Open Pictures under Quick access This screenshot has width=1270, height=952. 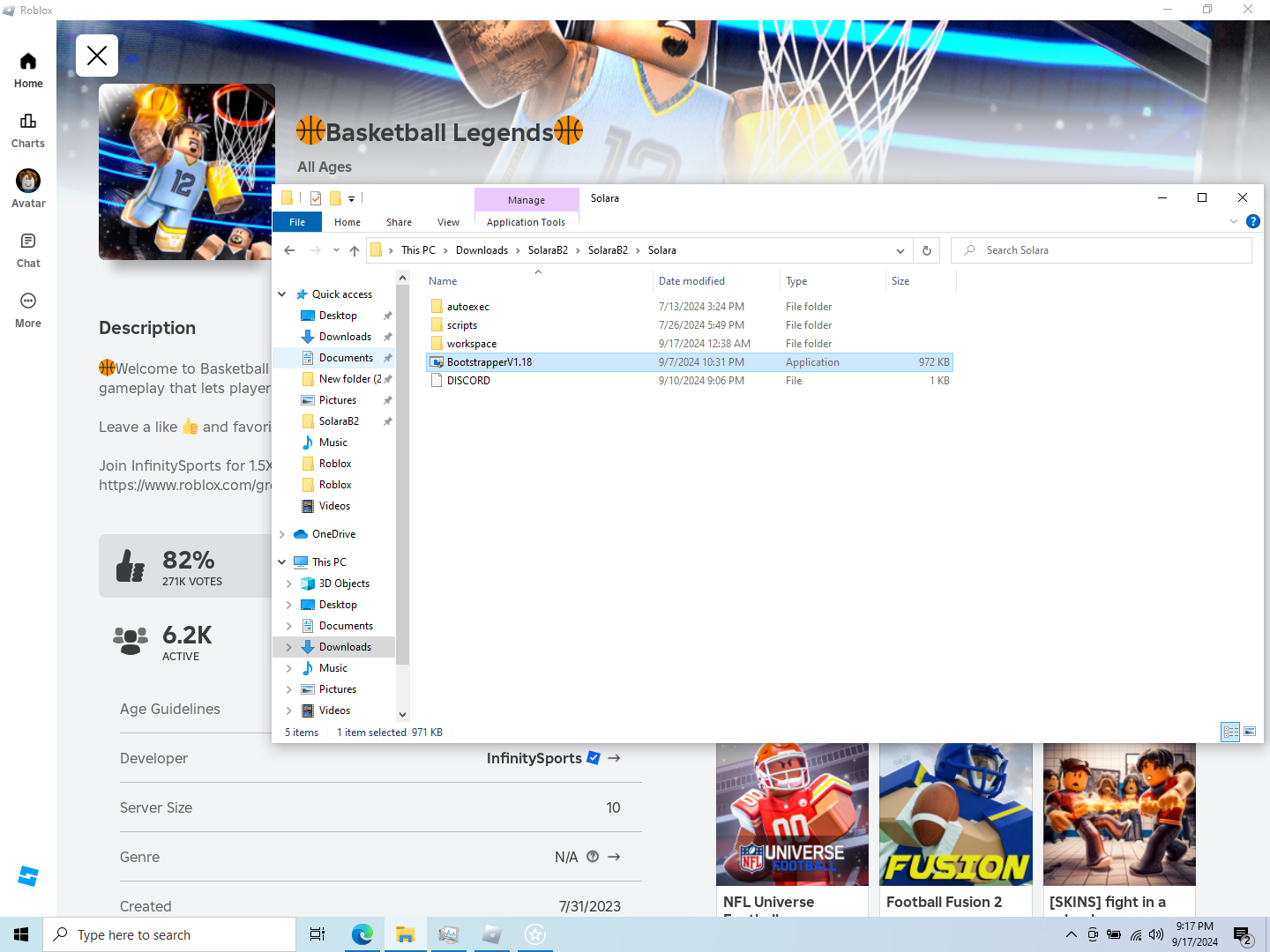pyautogui.click(x=338, y=400)
